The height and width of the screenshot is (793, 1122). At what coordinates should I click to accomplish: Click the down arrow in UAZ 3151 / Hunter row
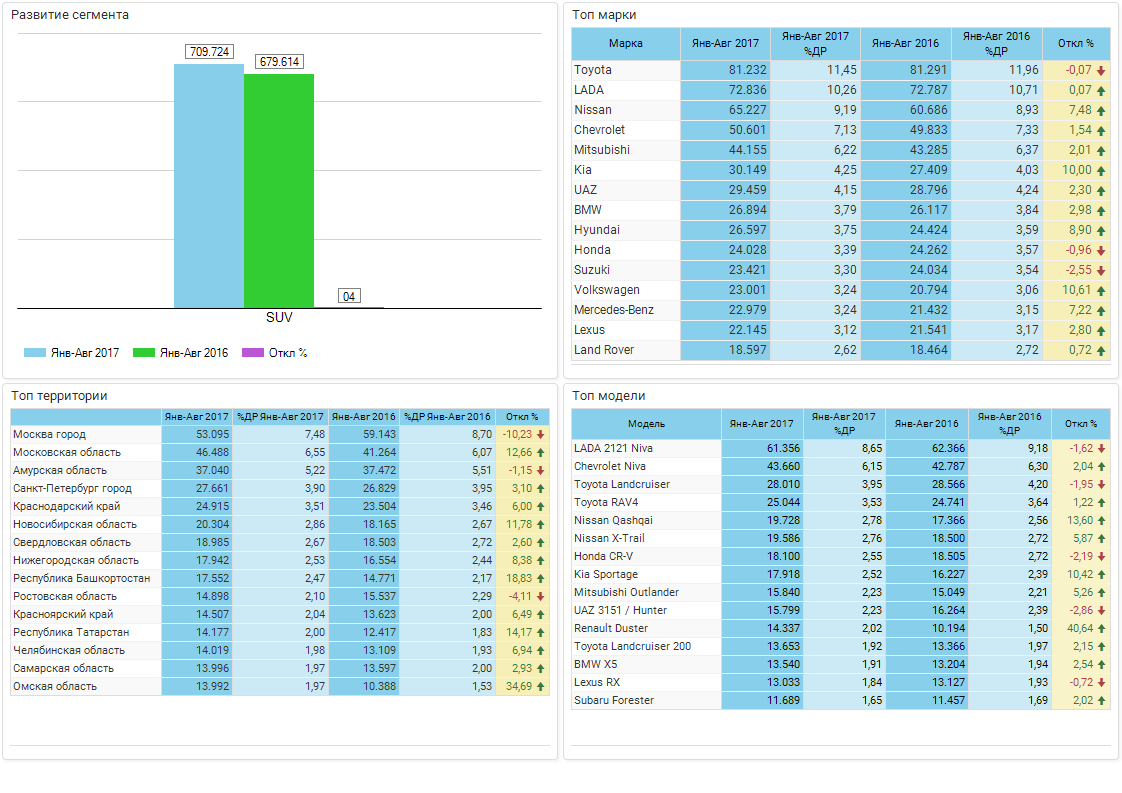(1101, 611)
